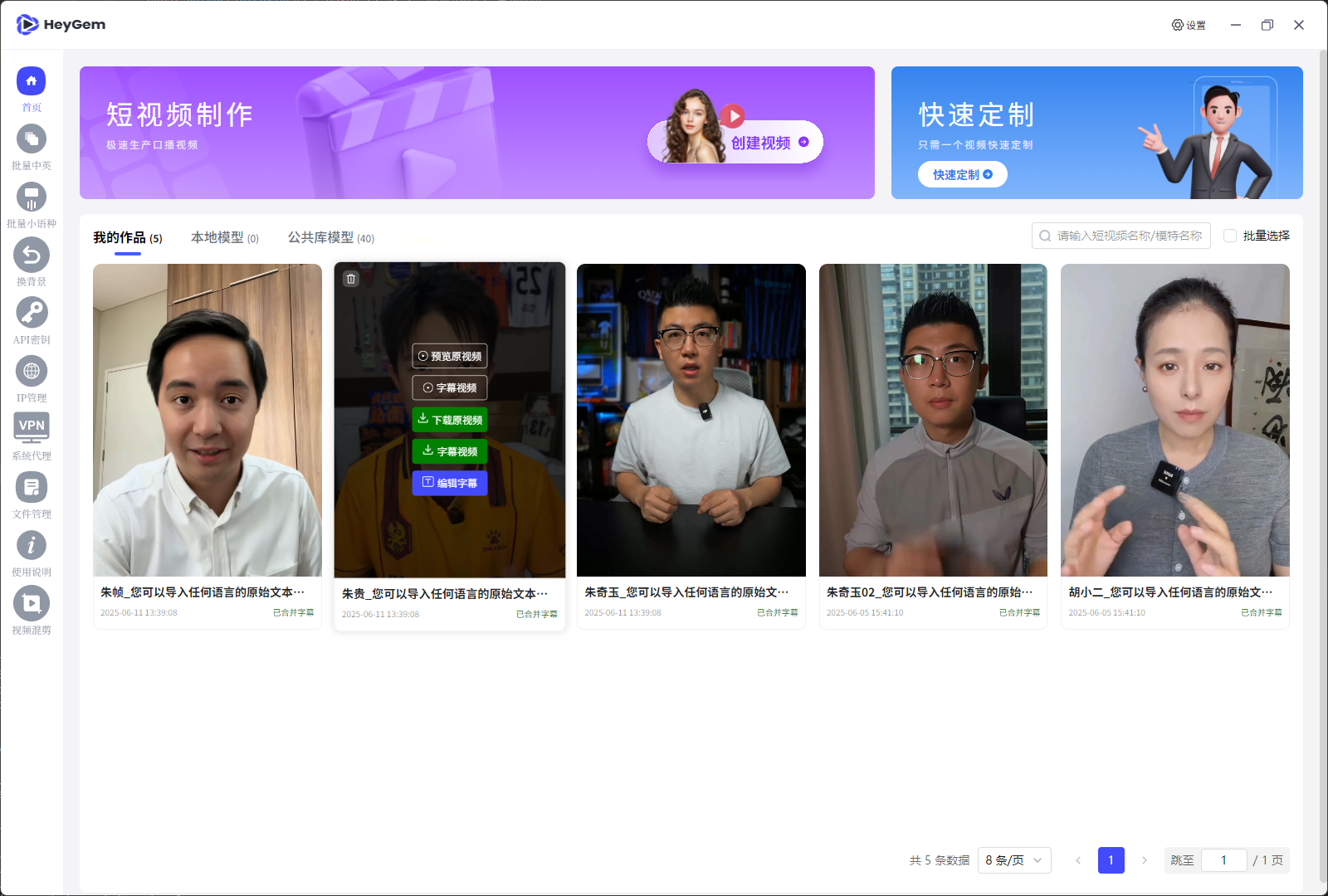Open 批量小语种 sidebar tool

[31, 197]
